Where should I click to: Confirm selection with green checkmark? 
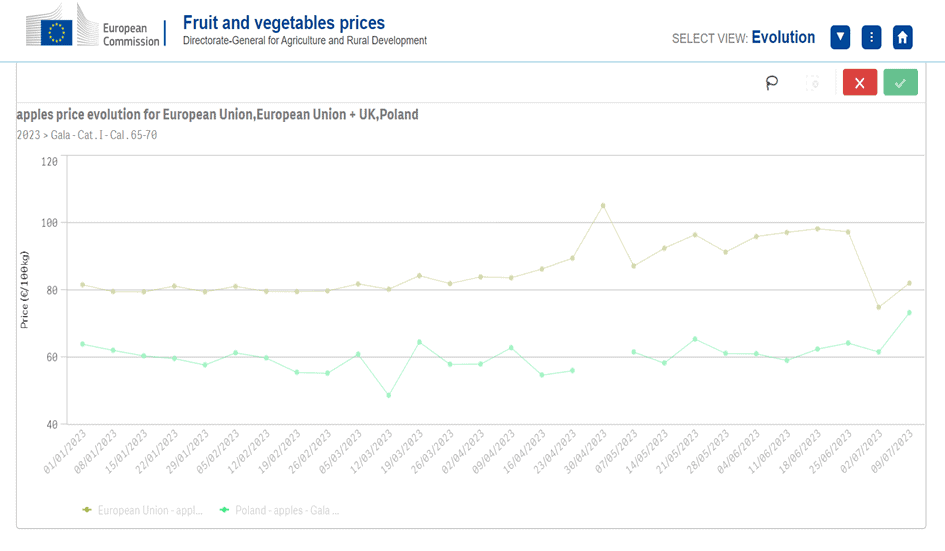pyautogui.click(x=900, y=83)
